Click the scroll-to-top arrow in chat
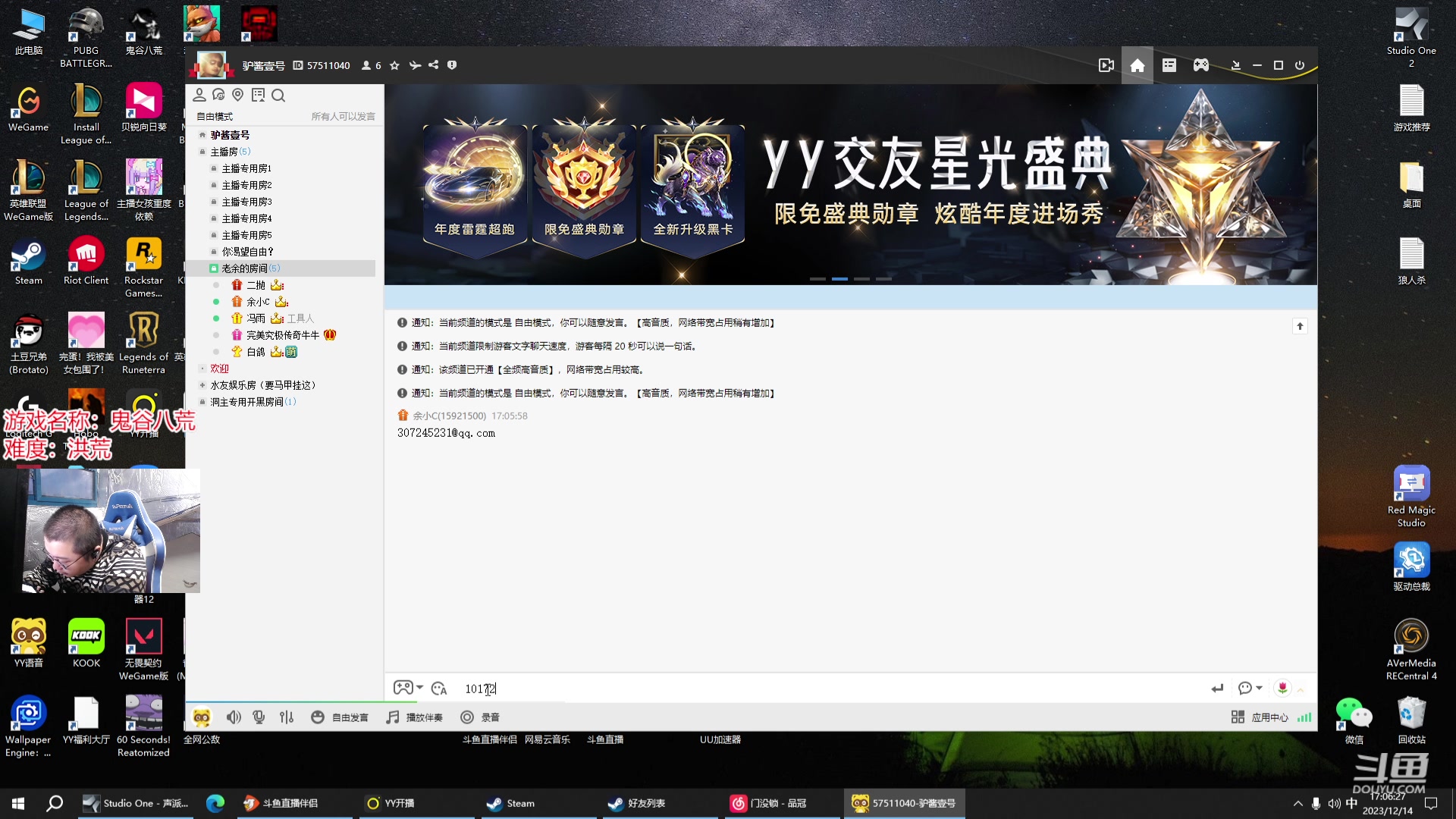The image size is (1456, 819). (x=1301, y=326)
